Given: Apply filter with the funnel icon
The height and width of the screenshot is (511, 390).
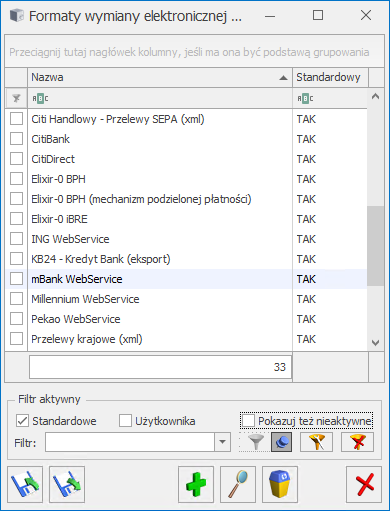Looking at the screenshot, I should (255, 442).
